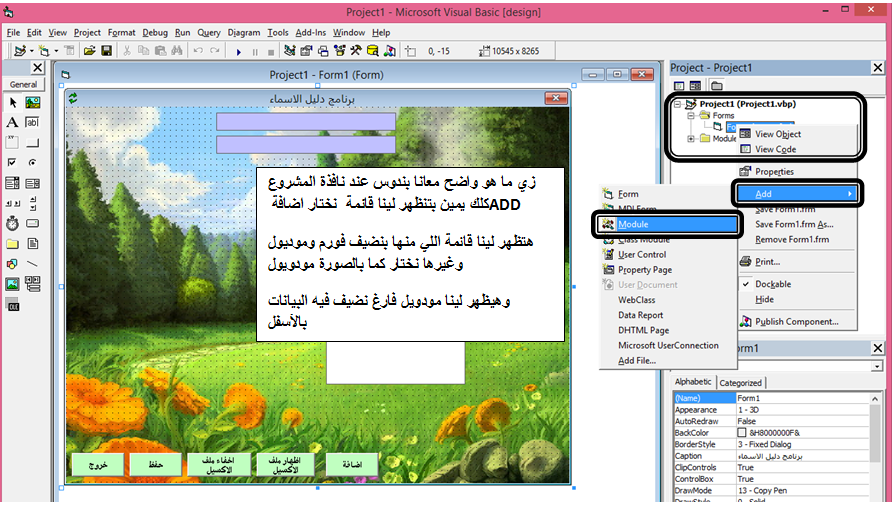Click Toggle Folders icon in Project panel

coord(716,86)
